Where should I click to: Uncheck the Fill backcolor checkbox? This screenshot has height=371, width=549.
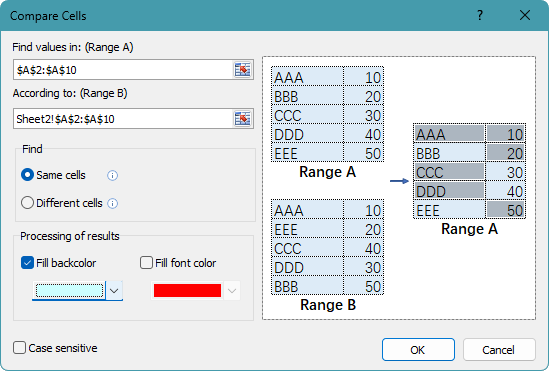[x=27, y=262]
